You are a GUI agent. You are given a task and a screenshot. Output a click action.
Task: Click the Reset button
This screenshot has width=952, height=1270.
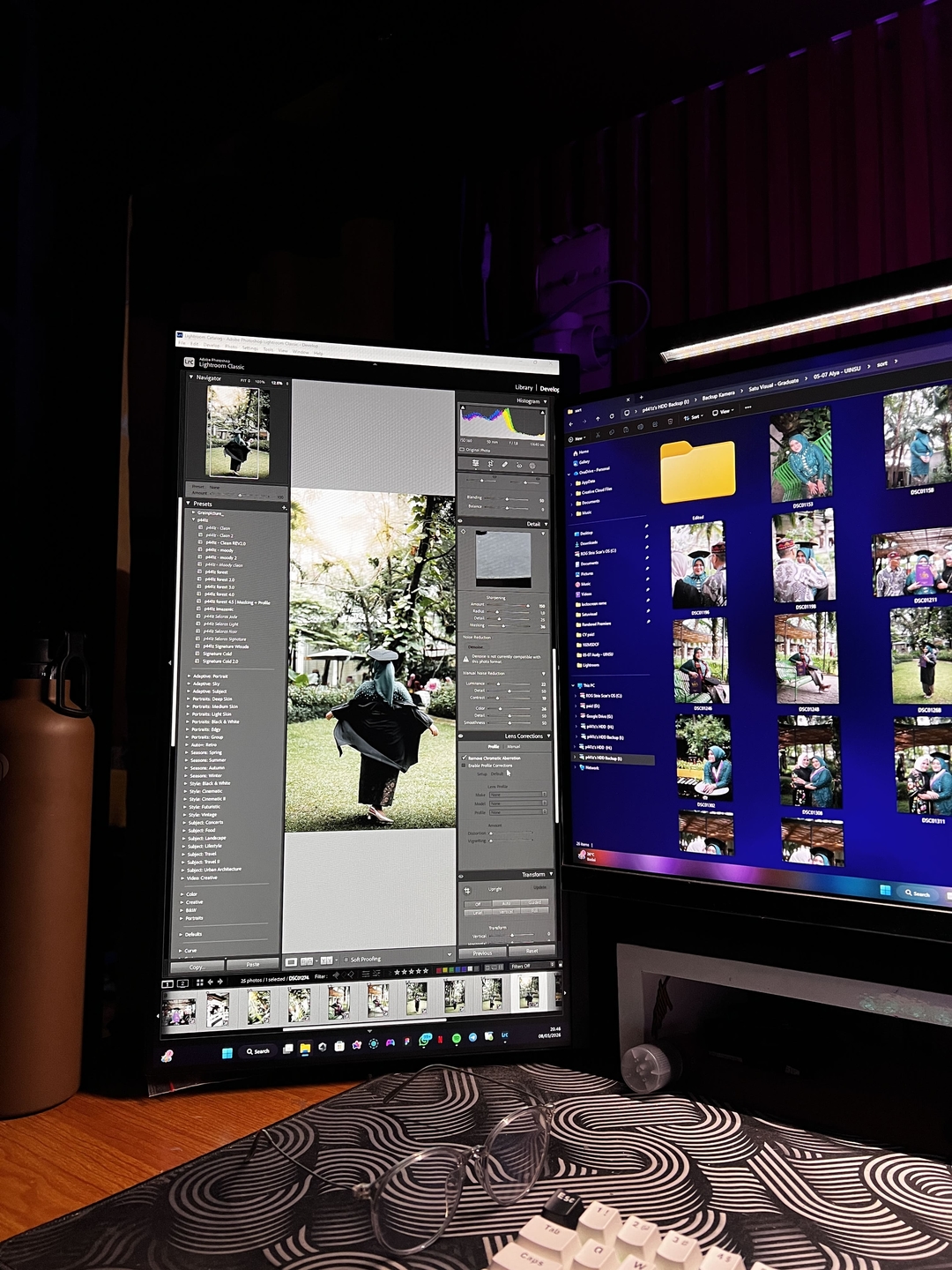click(532, 951)
